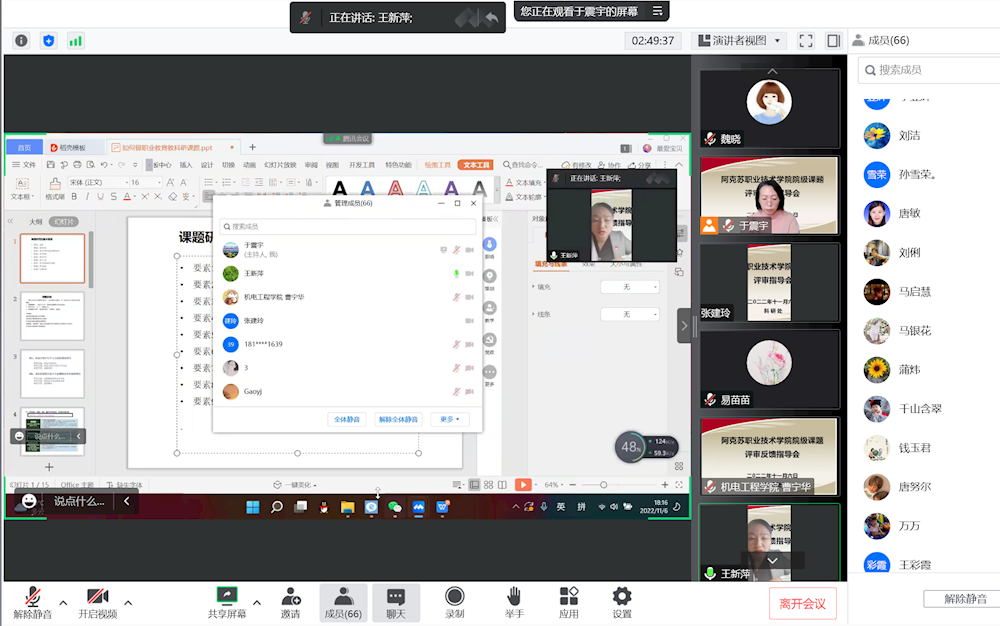Click the meeting info icon
Image resolution: width=1000 pixels, height=626 pixels.
point(21,41)
